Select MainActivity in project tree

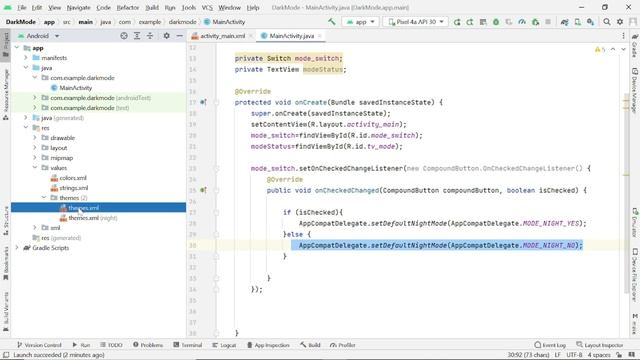(75, 88)
